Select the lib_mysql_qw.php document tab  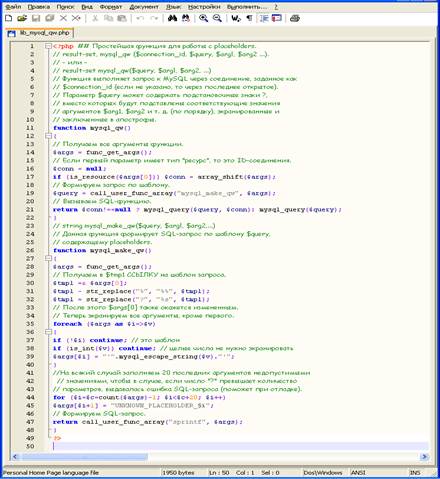[39, 33]
